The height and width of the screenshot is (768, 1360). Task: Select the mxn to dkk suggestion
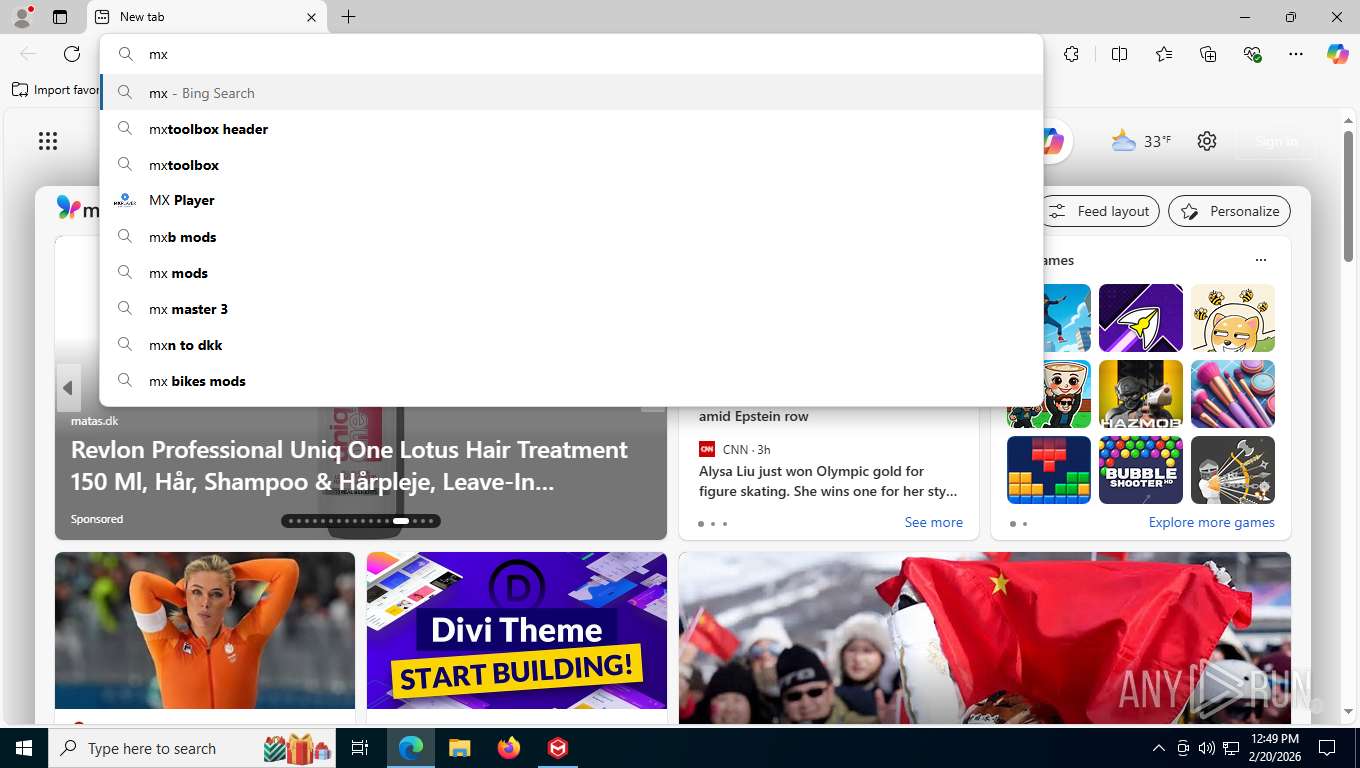[571, 345]
